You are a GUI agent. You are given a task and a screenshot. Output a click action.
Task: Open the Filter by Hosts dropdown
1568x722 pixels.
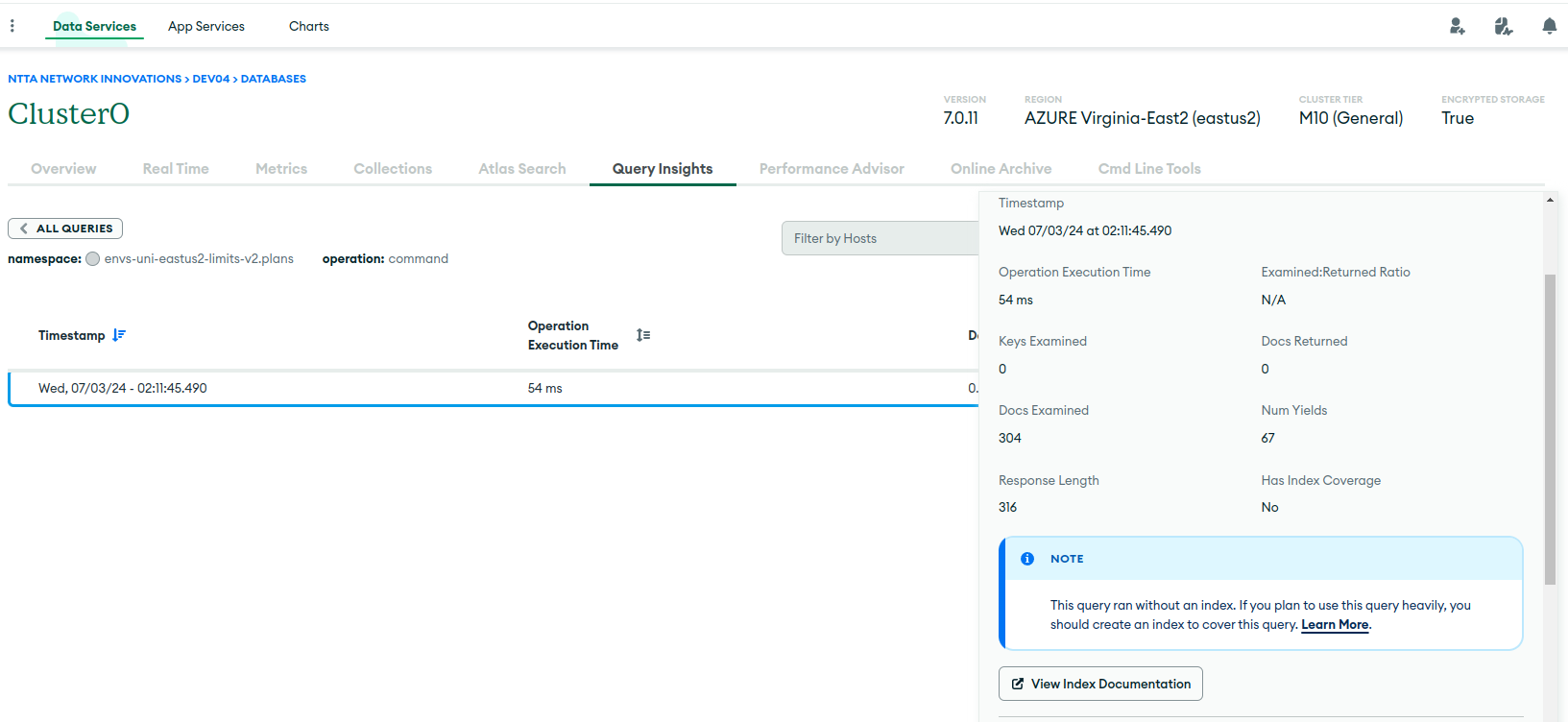[880, 238]
